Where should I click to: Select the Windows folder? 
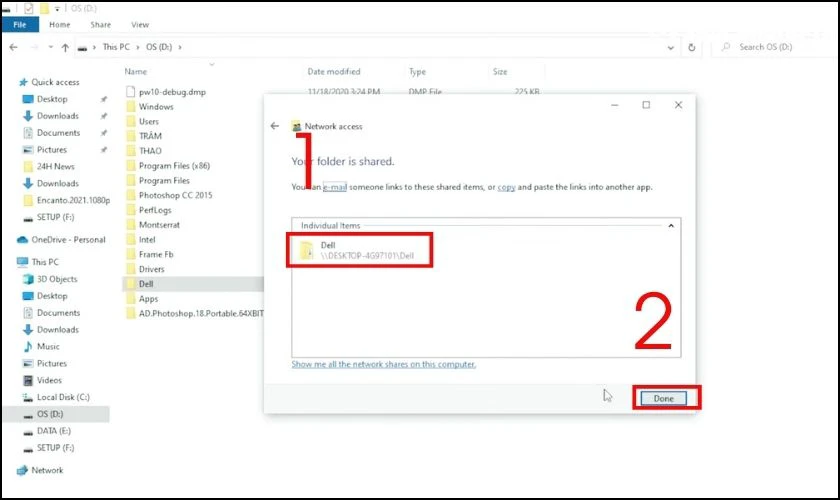click(150, 107)
